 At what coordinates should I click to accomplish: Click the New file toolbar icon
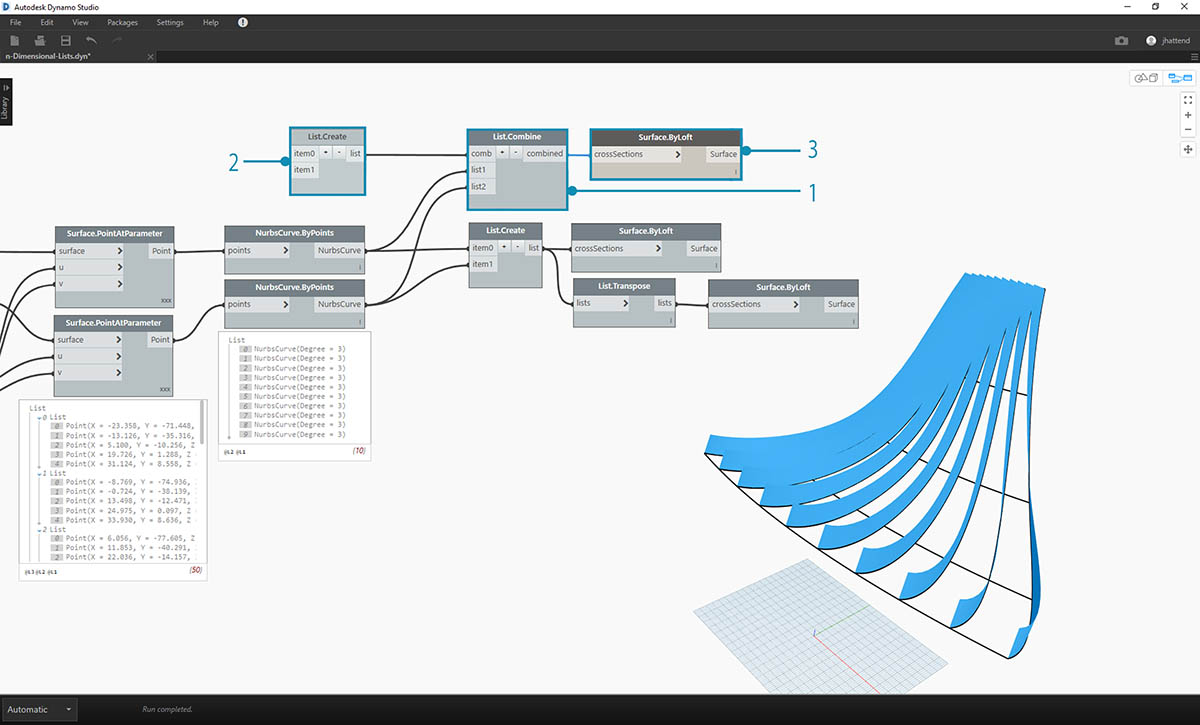point(14,40)
